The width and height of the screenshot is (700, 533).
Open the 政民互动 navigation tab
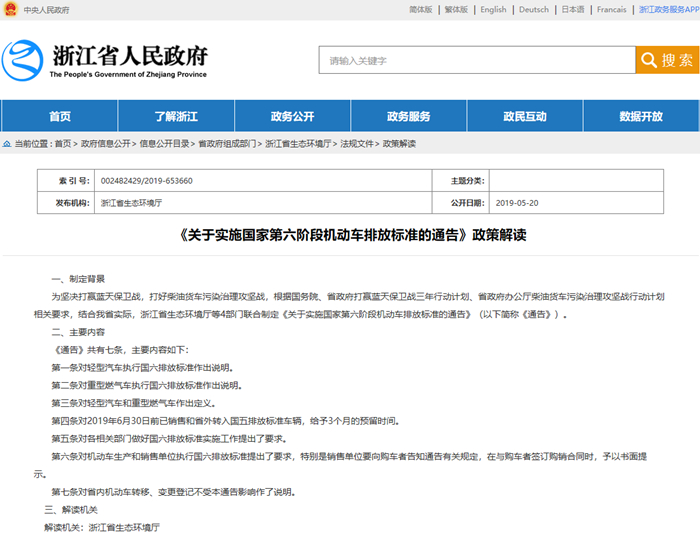pyautogui.click(x=524, y=116)
